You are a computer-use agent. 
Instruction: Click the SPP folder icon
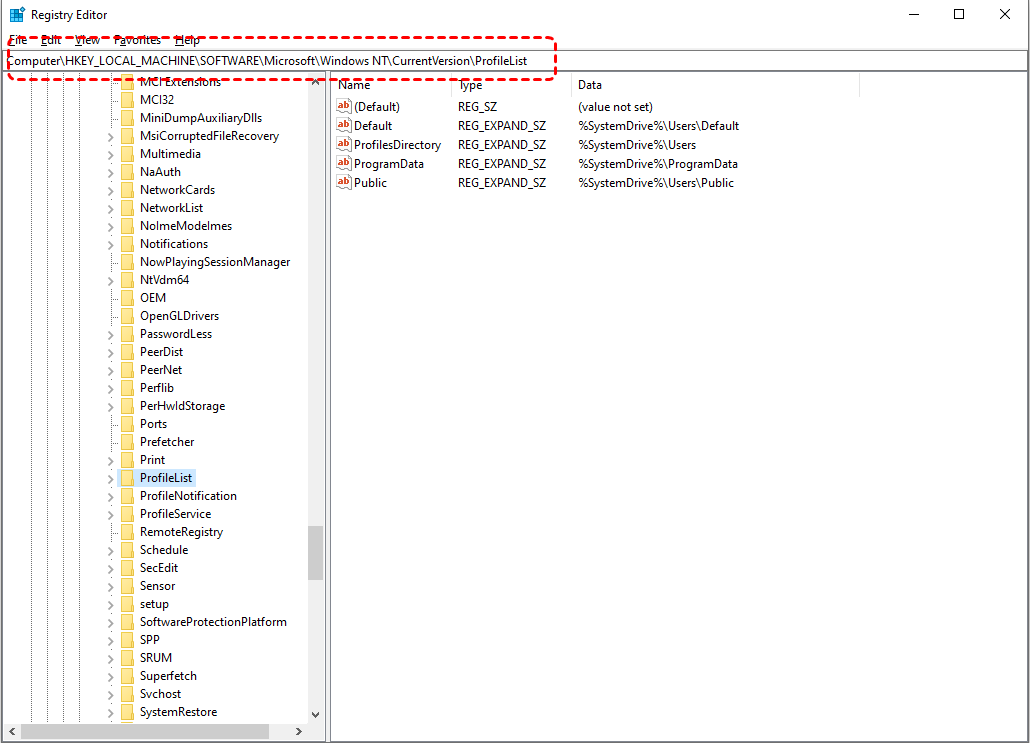tap(127, 640)
